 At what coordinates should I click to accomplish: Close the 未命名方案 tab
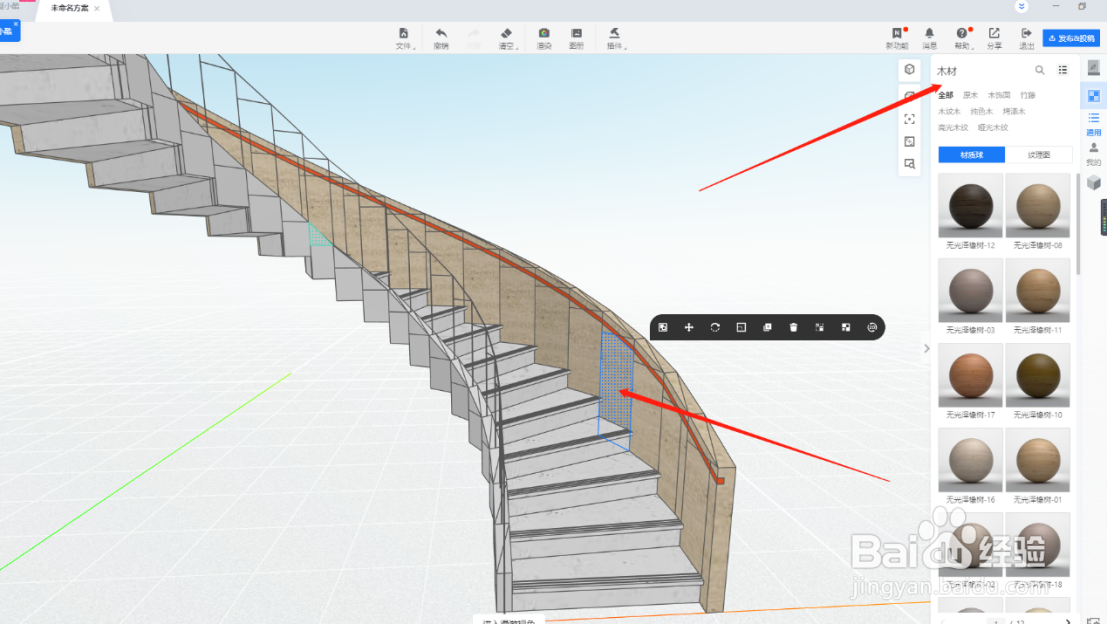point(97,8)
